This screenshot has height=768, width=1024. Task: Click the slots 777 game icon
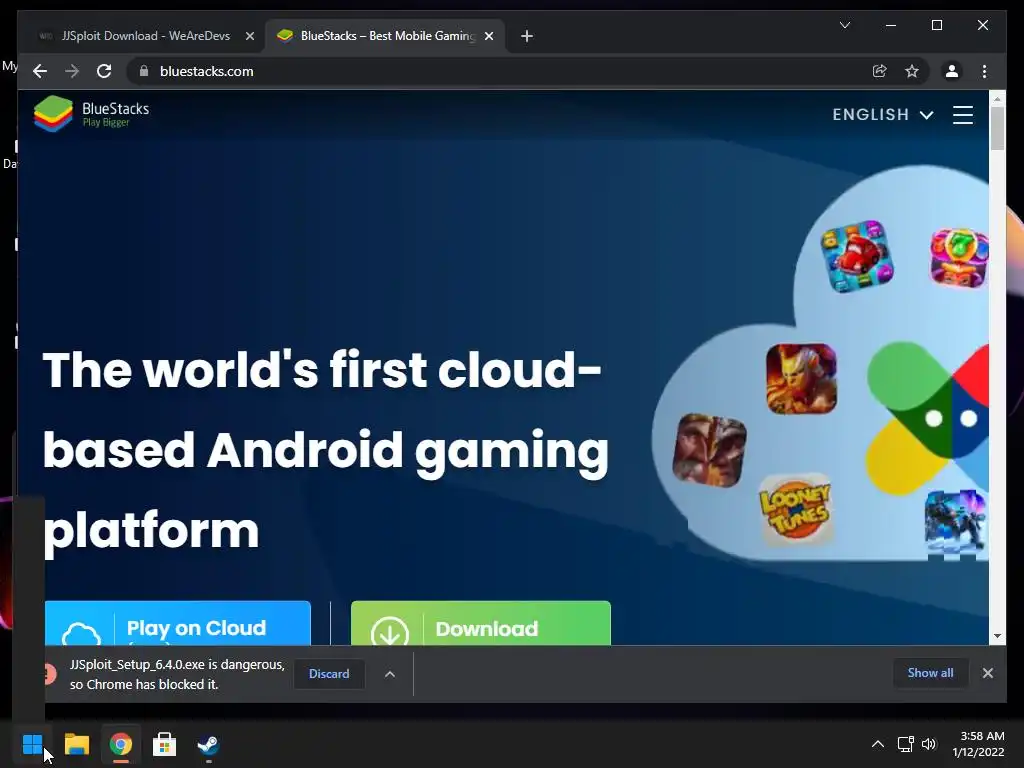[959, 257]
